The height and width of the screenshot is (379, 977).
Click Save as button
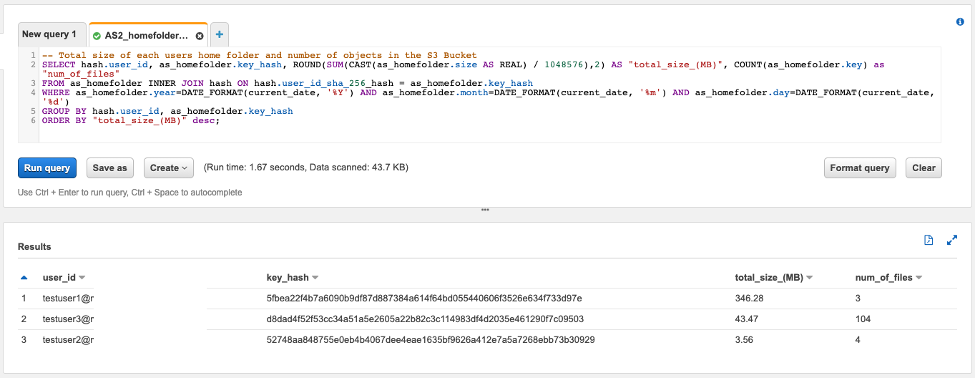tap(110, 168)
